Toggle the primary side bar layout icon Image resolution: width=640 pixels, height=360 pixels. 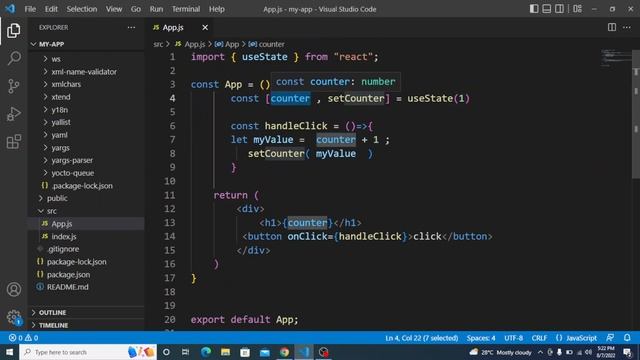point(534,9)
